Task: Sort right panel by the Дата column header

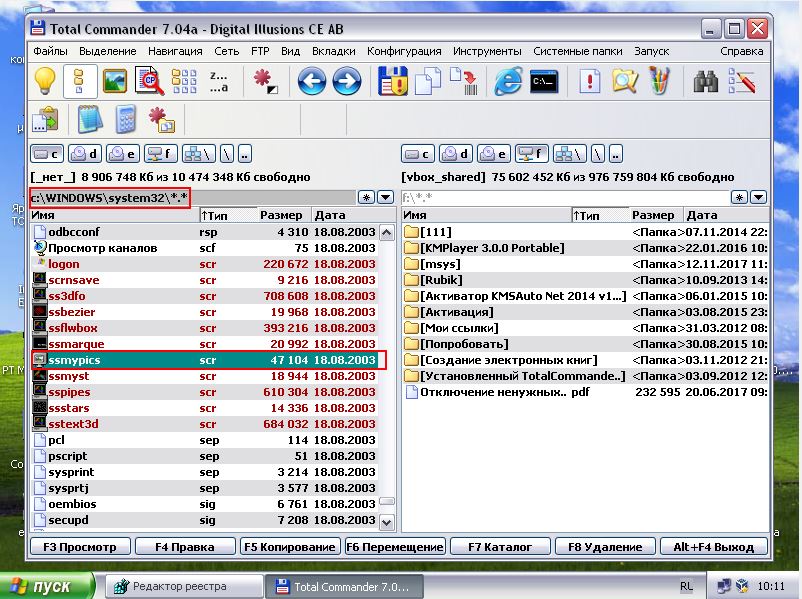Action: [x=727, y=215]
